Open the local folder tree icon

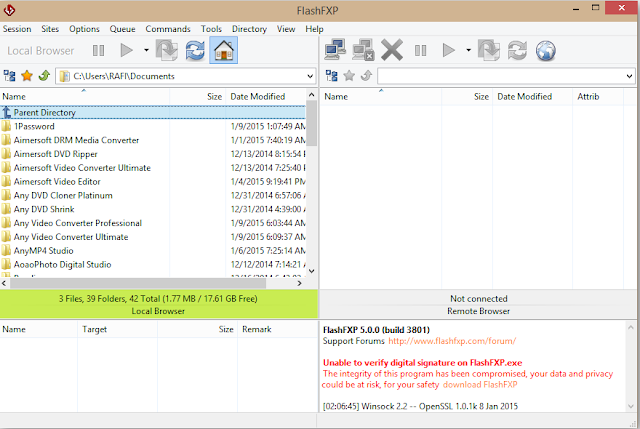9,76
